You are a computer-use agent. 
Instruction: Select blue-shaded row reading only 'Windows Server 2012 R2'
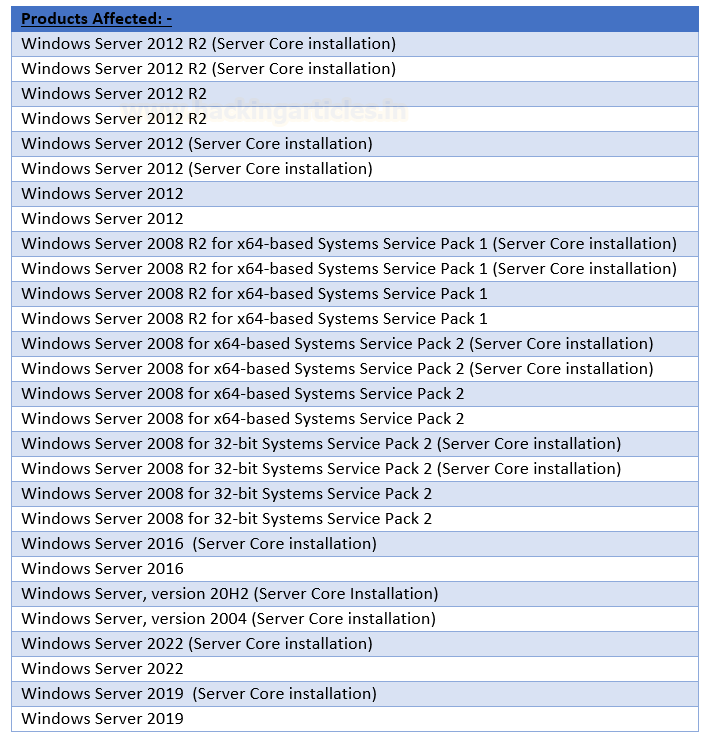tap(355, 94)
